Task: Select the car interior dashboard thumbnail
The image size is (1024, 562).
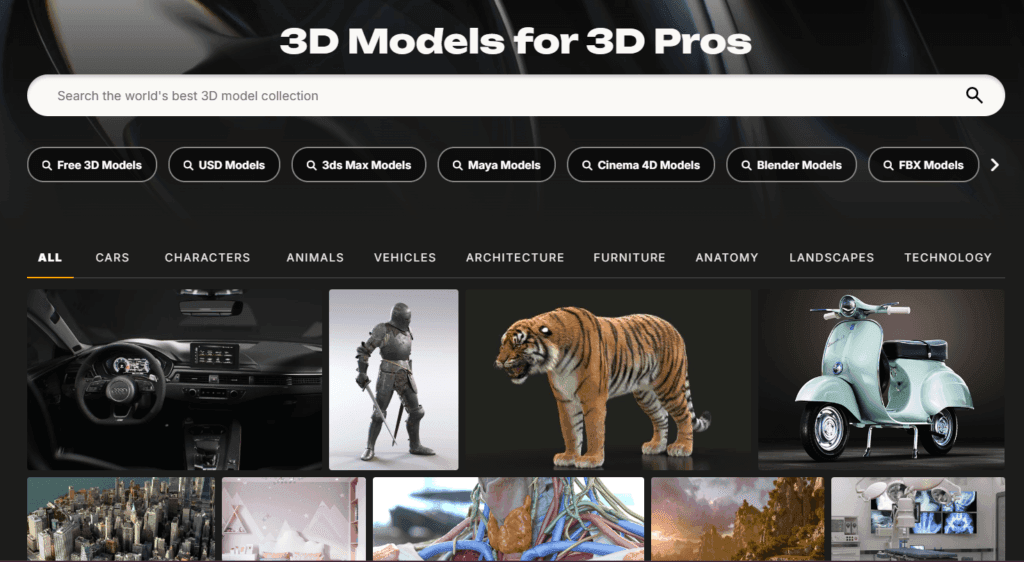Action: coord(175,380)
